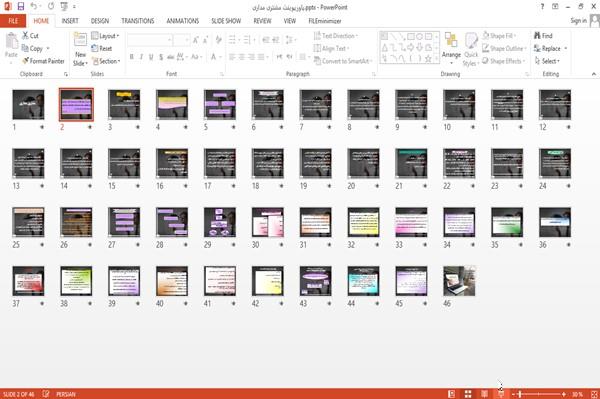
Task: Click the Slide Show icon in status bar
Action: tap(501, 394)
